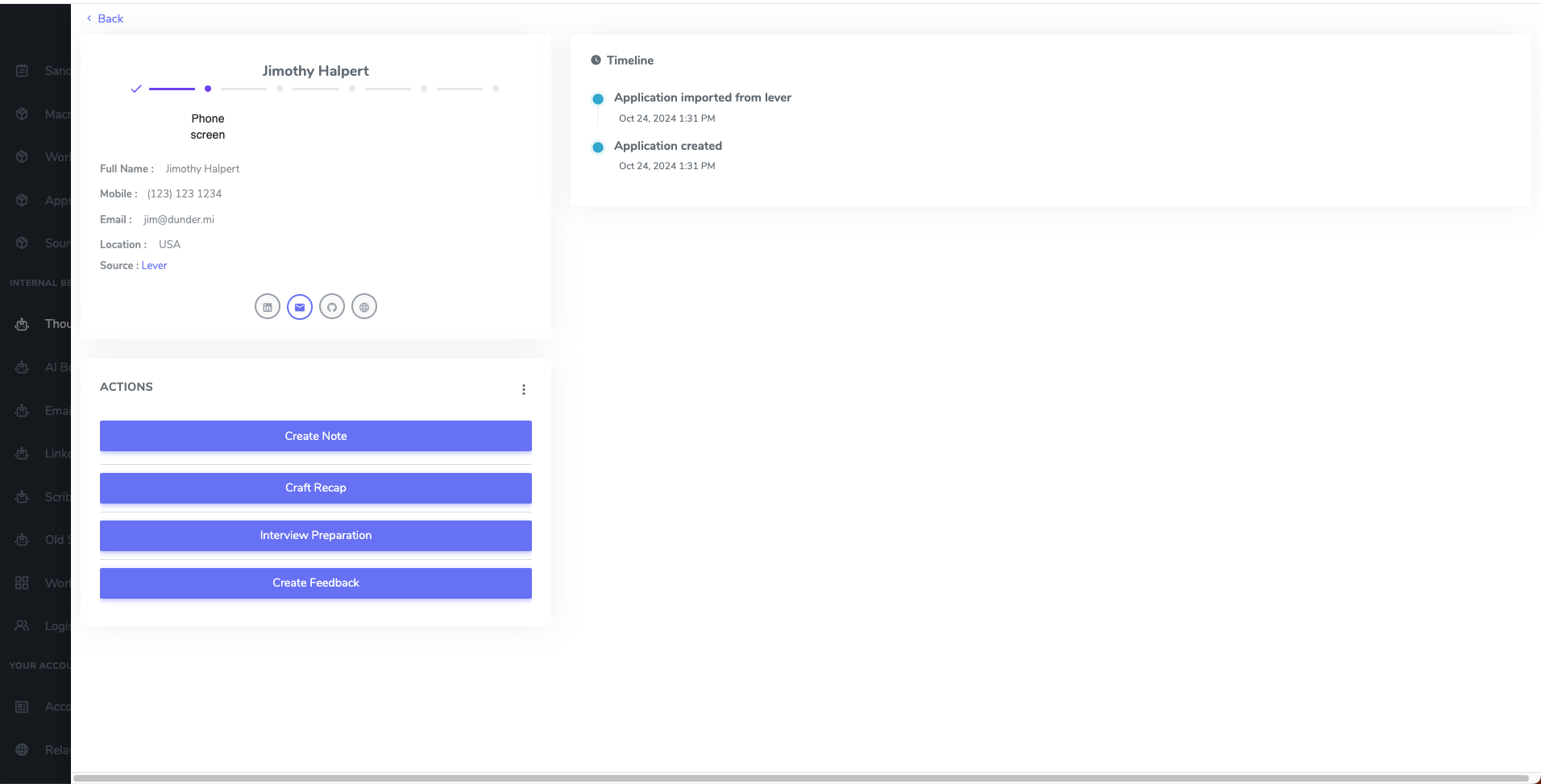Open the Lever source link
The width and height of the screenshot is (1541, 784).
coord(154,266)
